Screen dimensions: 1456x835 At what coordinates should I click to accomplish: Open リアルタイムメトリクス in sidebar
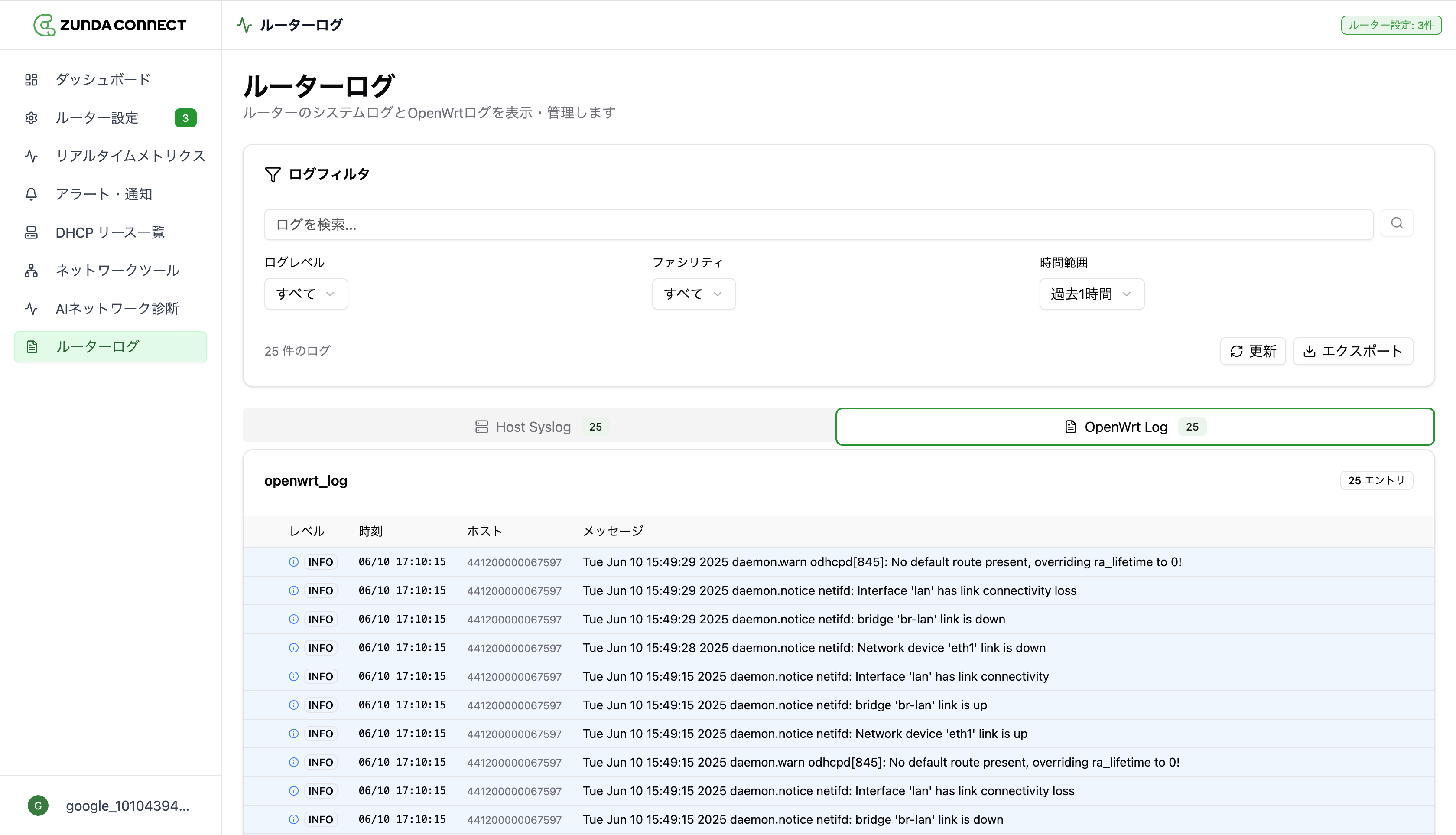(x=130, y=156)
